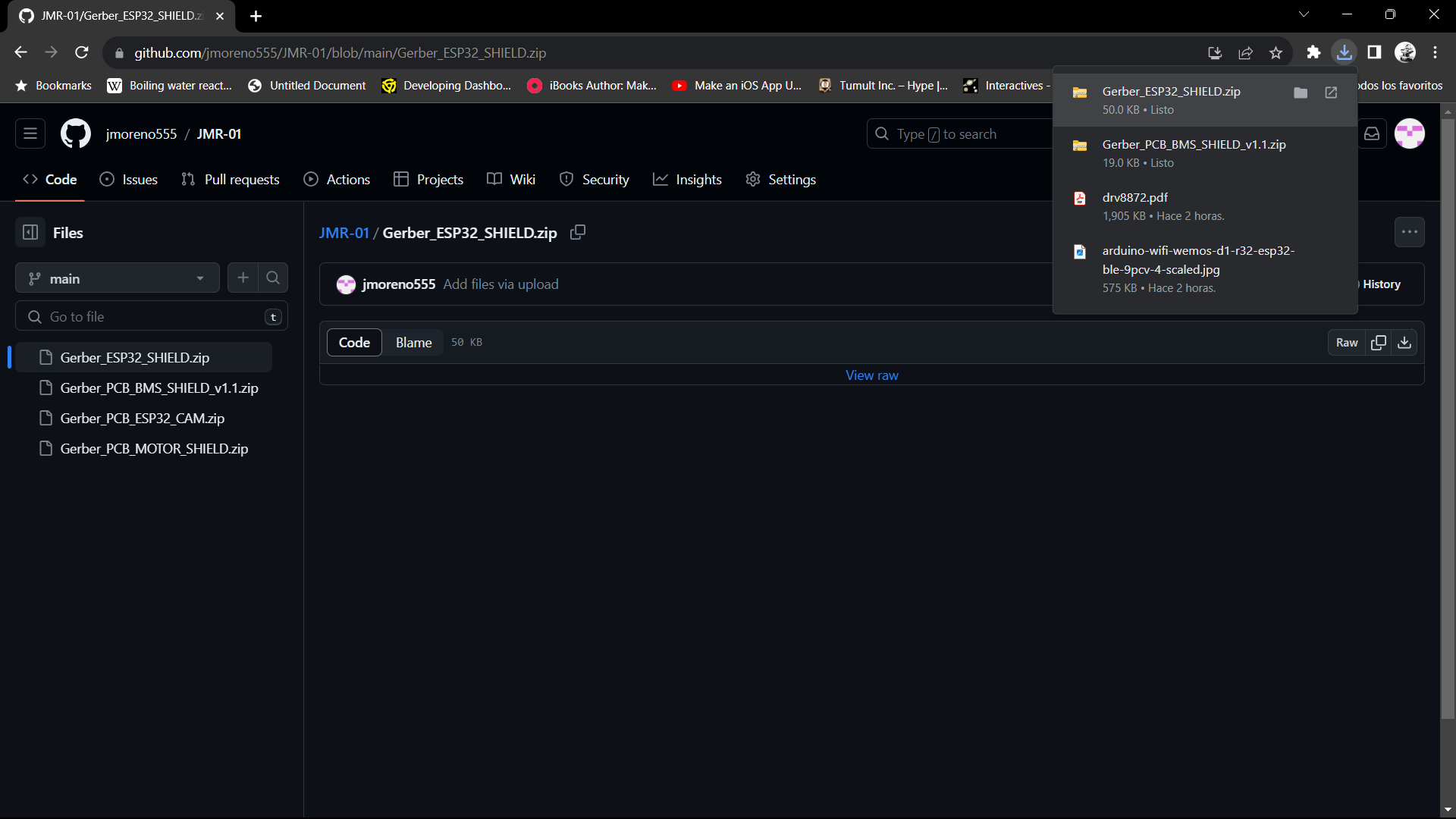Select the Blame view tab

(x=413, y=343)
